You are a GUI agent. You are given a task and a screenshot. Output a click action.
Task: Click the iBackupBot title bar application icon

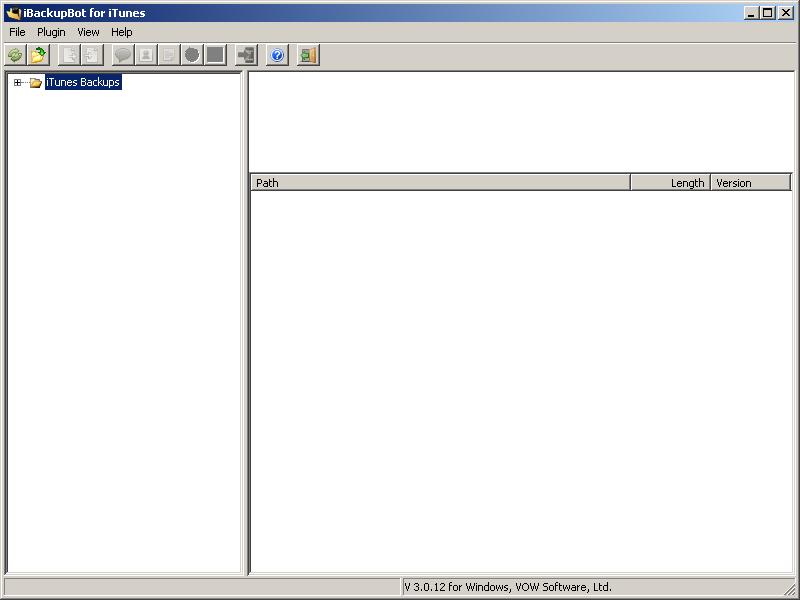[x=13, y=13]
